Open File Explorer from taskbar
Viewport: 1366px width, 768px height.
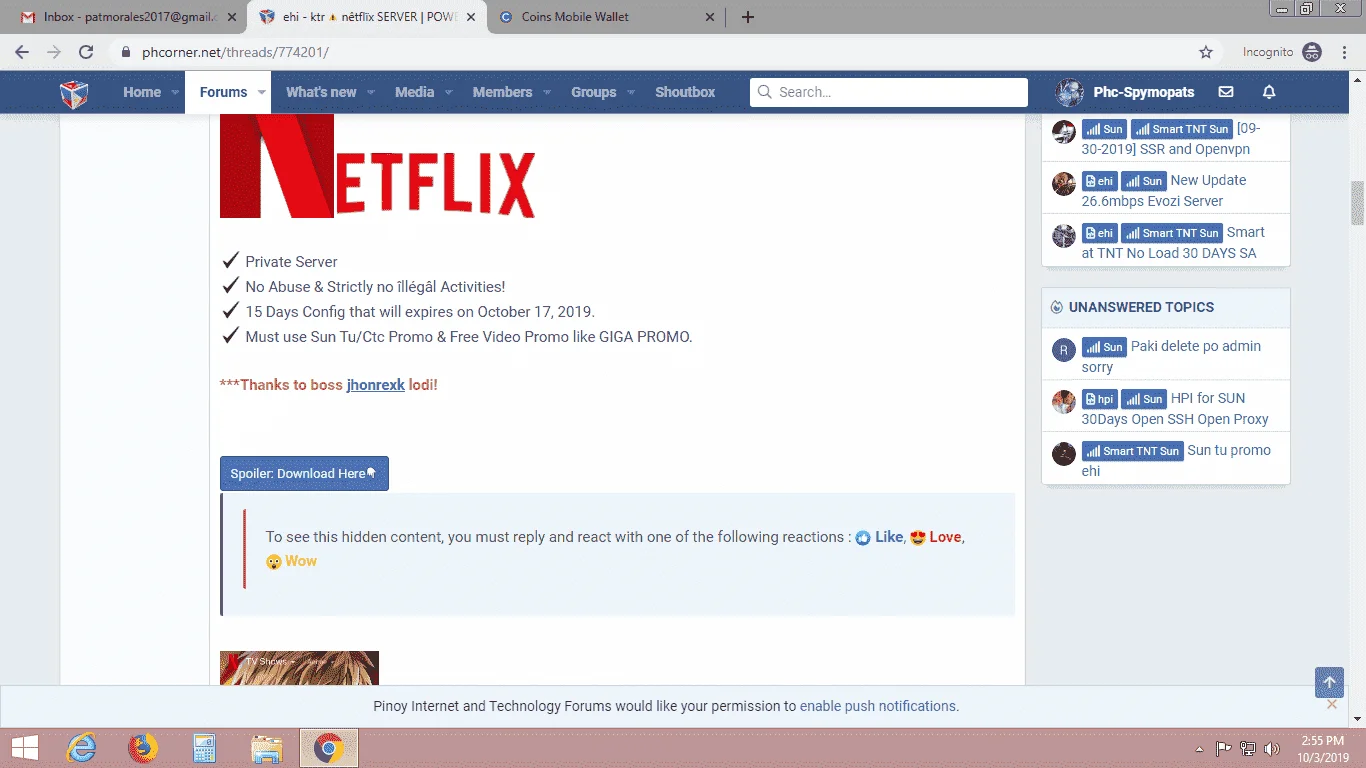tap(266, 748)
